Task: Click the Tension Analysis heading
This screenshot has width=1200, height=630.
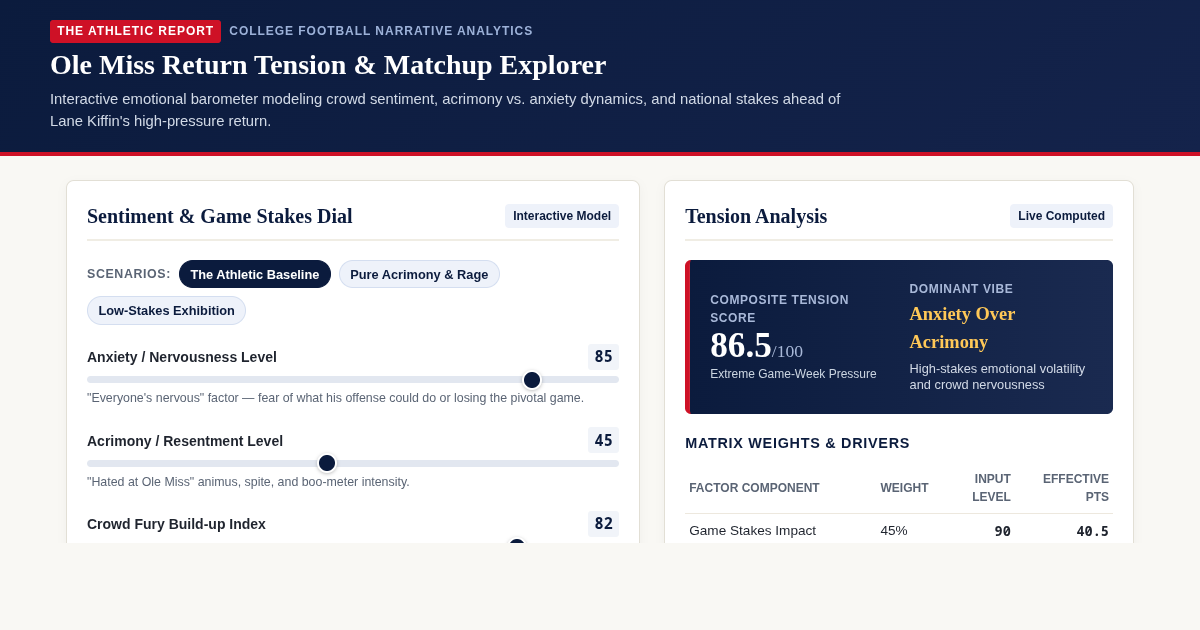Action: (756, 216)
